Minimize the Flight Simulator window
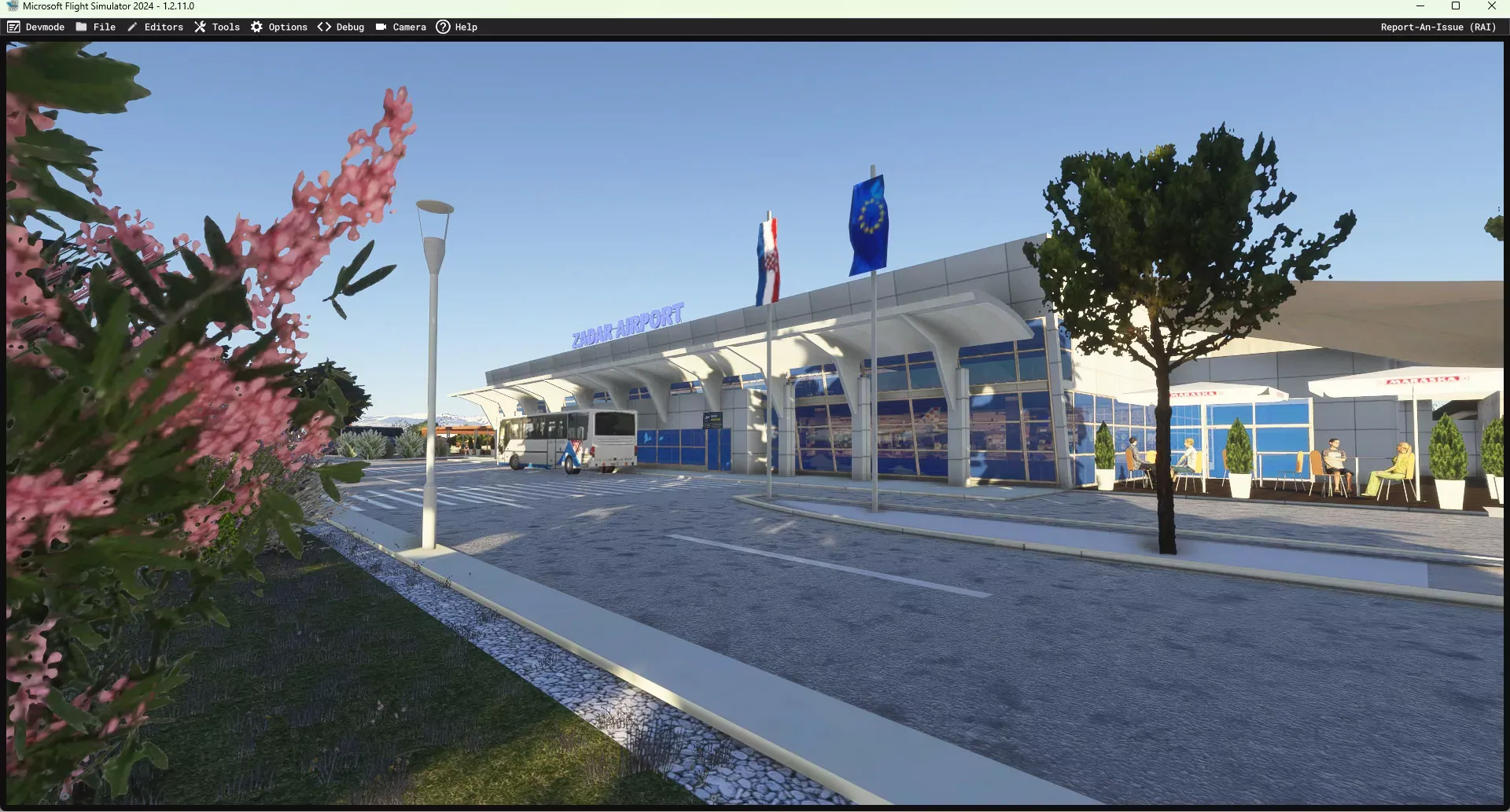Image resolution: width=1510 pixels, height=812 pixels. point(1420,6)
